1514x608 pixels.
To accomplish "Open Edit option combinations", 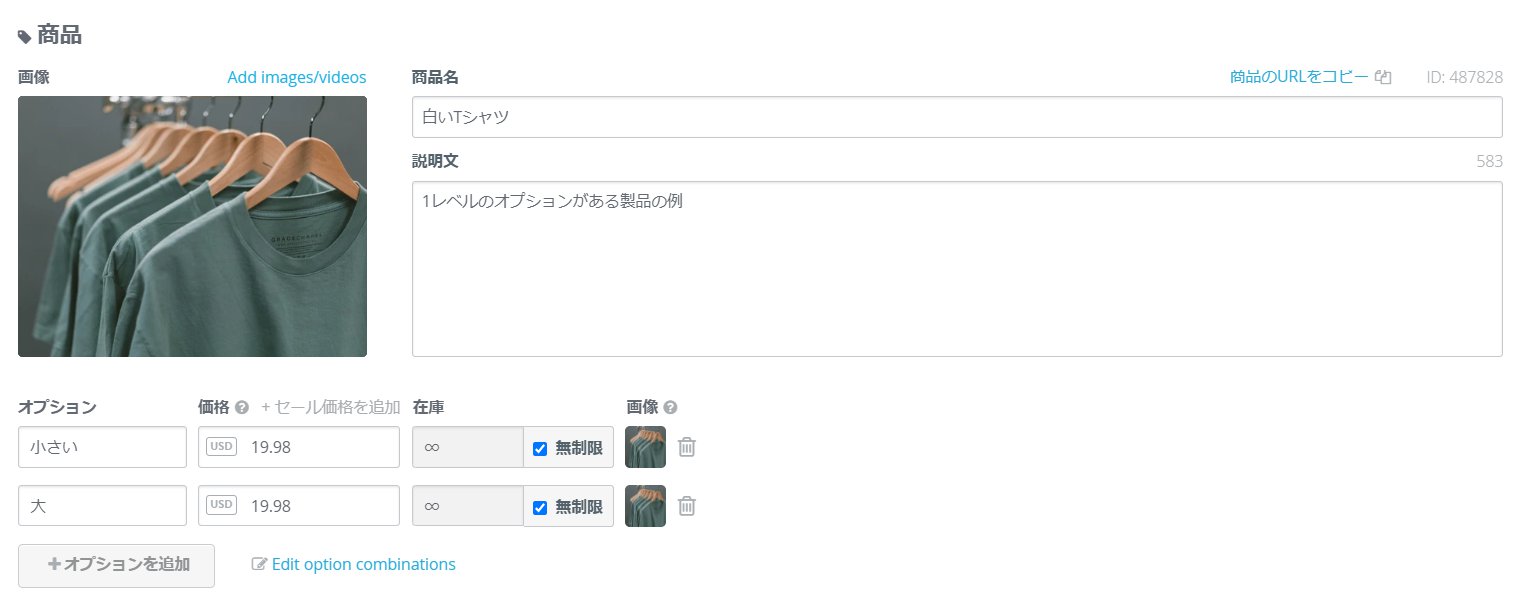I will click(x=354, y=565).
